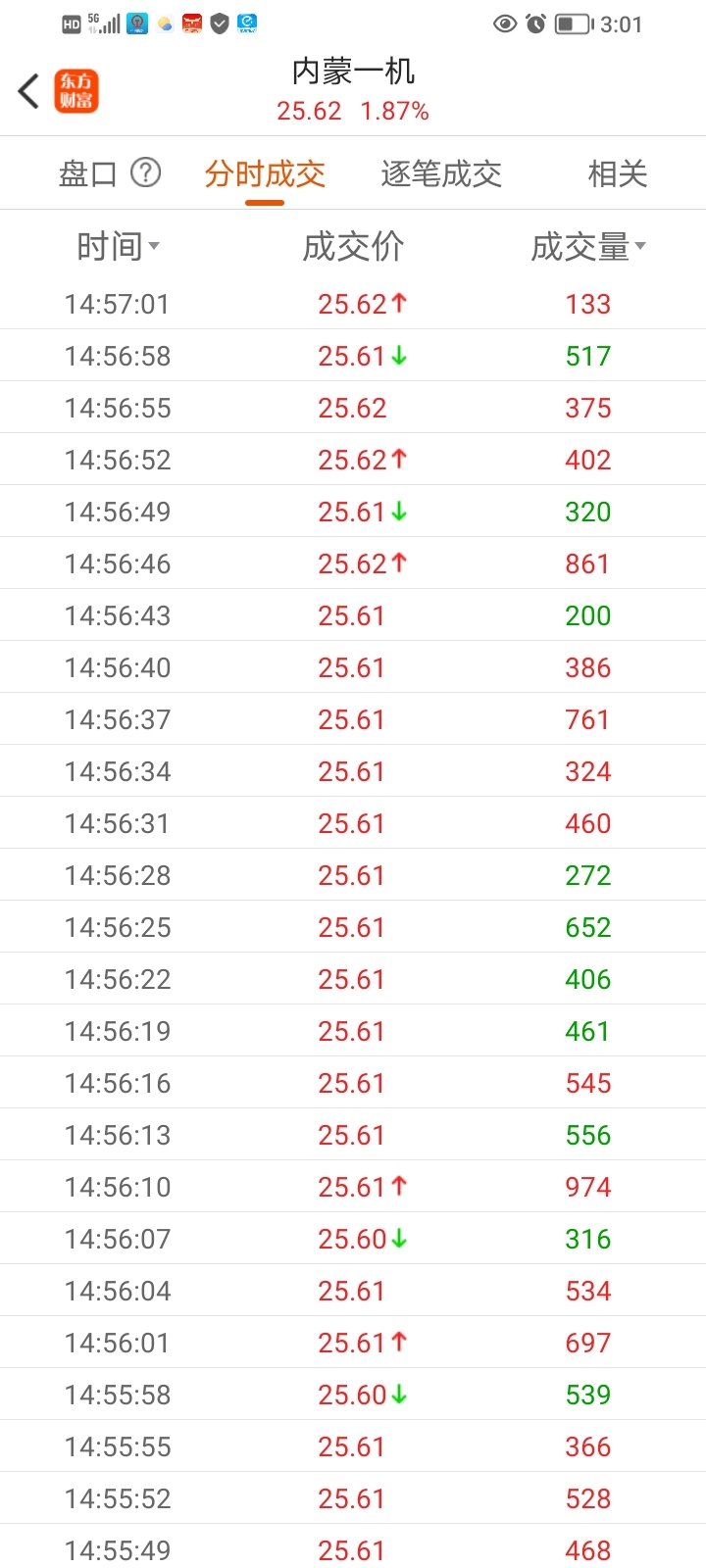Viewport: 706px width, 1568px height.
Task: Expand the 成交量 sort dropdown arrow
Action: pos(640,246)
